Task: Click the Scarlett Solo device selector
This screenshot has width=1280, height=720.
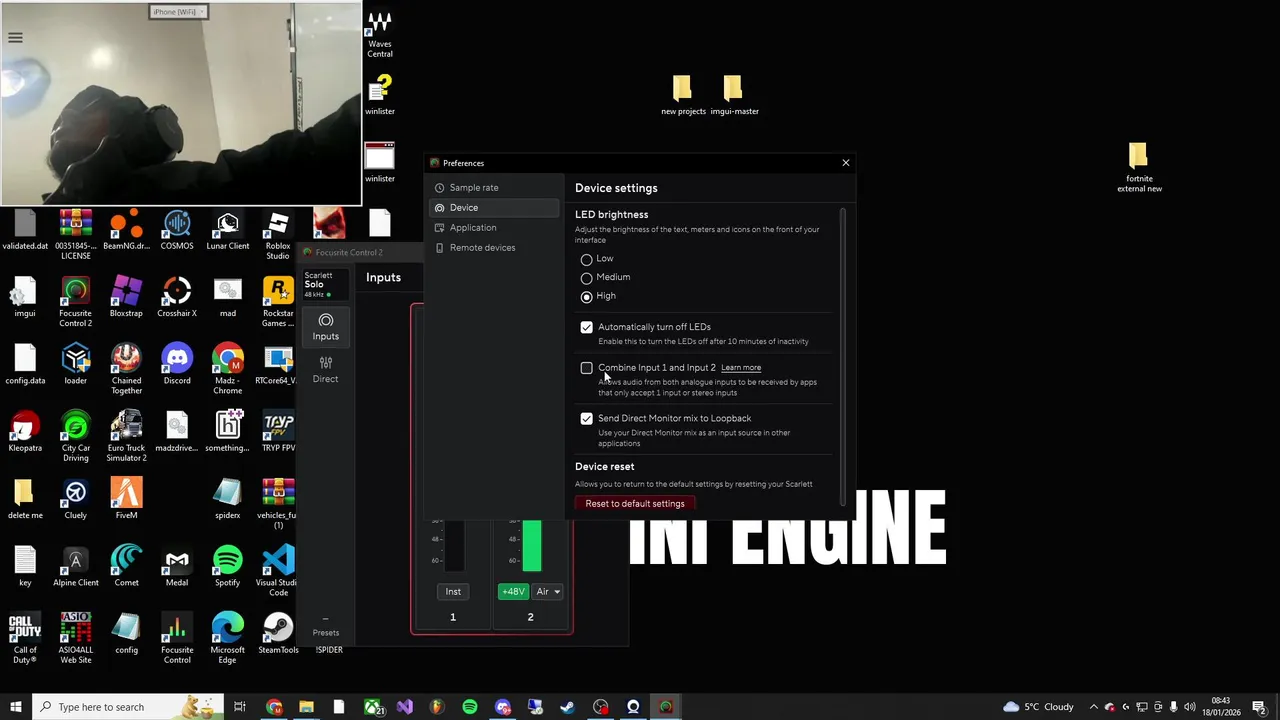Action: coord(326,284)
